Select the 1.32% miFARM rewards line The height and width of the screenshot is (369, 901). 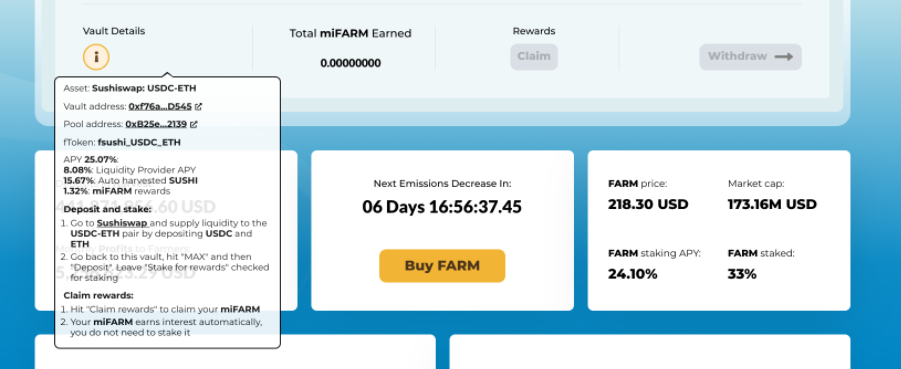point(117,191)
